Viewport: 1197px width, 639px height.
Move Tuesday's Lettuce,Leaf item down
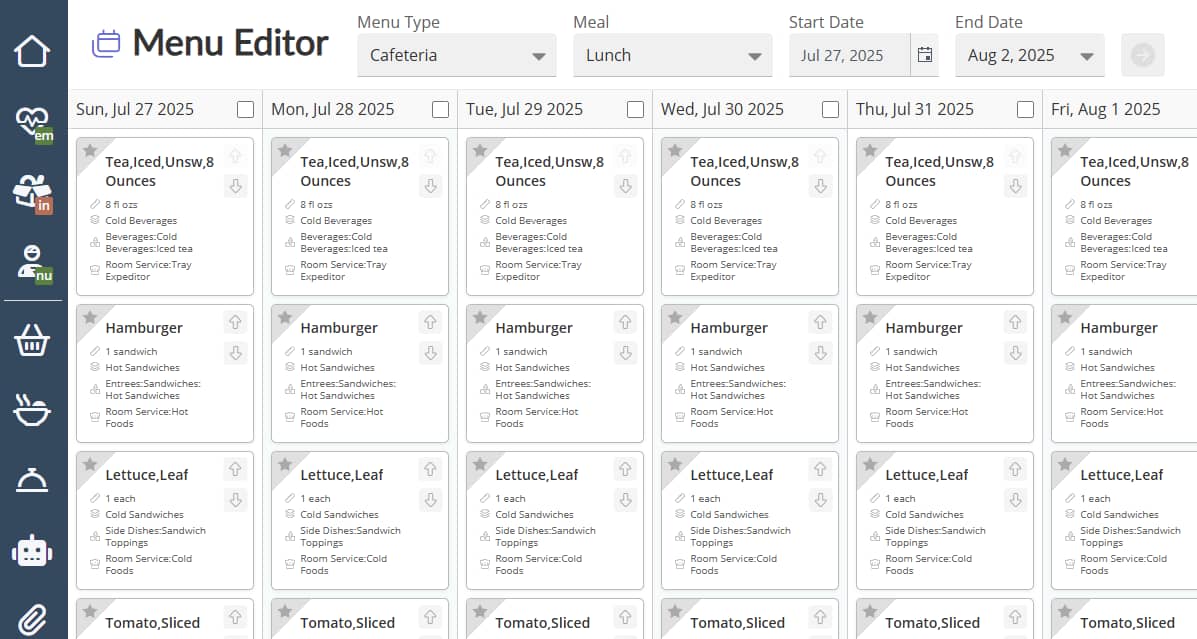pos(625,500)
